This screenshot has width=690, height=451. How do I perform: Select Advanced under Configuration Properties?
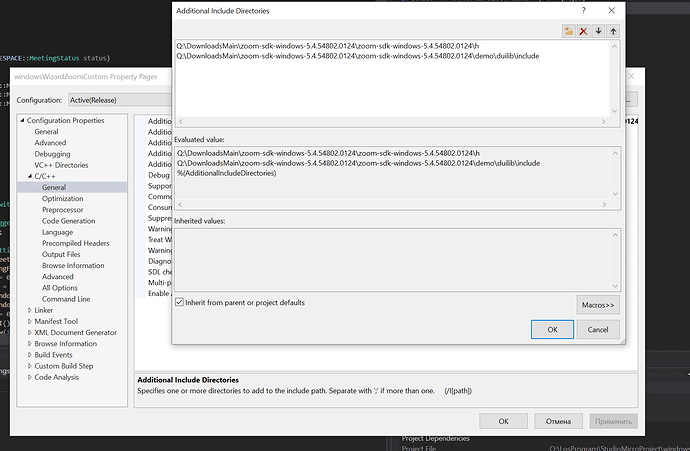[x=50, y=143]
